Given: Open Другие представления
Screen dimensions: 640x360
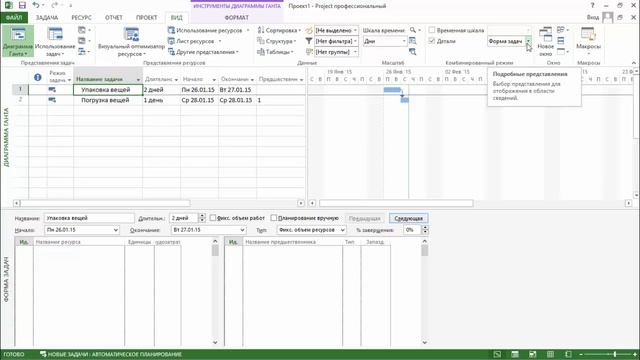Looking at the screenshot, I should coord(203,52).
